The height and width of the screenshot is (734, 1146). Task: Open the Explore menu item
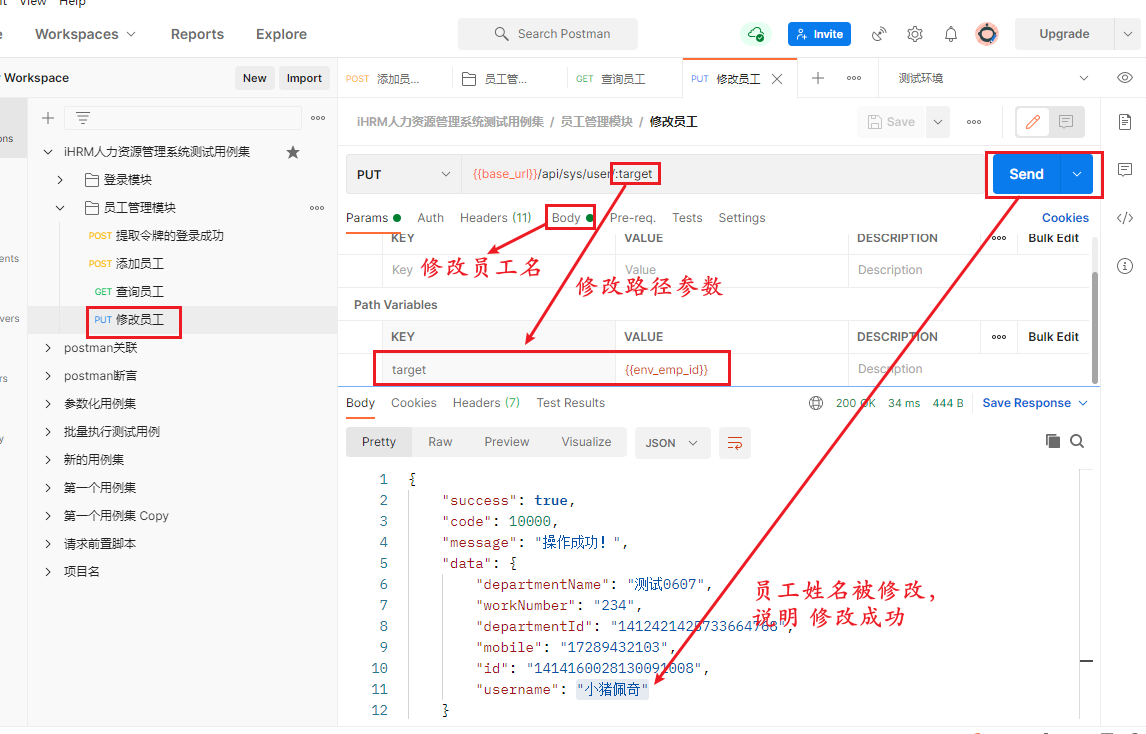[281, 34]
